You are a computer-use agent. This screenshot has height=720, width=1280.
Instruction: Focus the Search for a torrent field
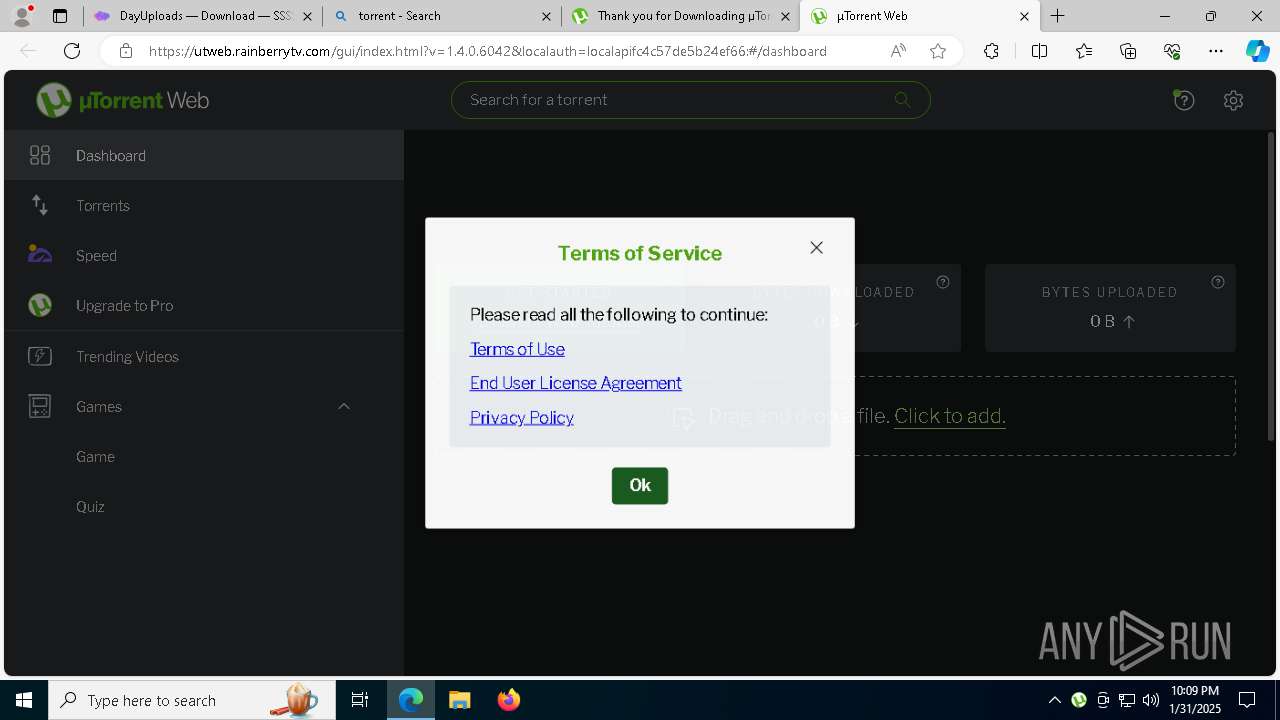[691, 99]
